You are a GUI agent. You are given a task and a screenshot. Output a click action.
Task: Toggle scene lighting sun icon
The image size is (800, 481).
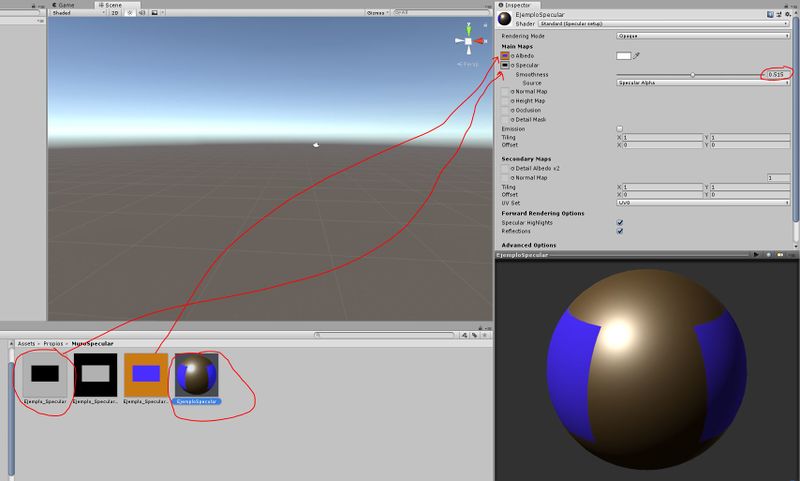click(x=130, y=12)
